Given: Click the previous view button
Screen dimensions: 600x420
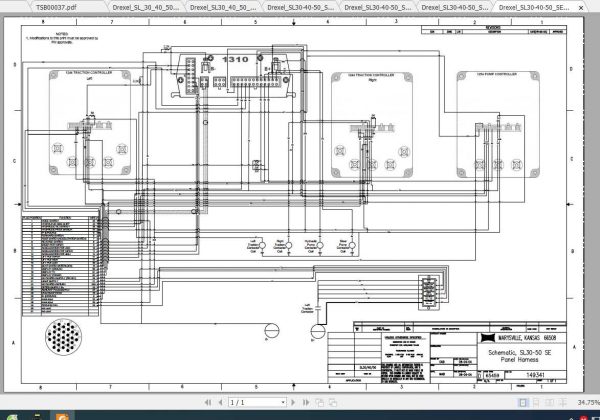Looking at the screenshot, I should (320, 402).
